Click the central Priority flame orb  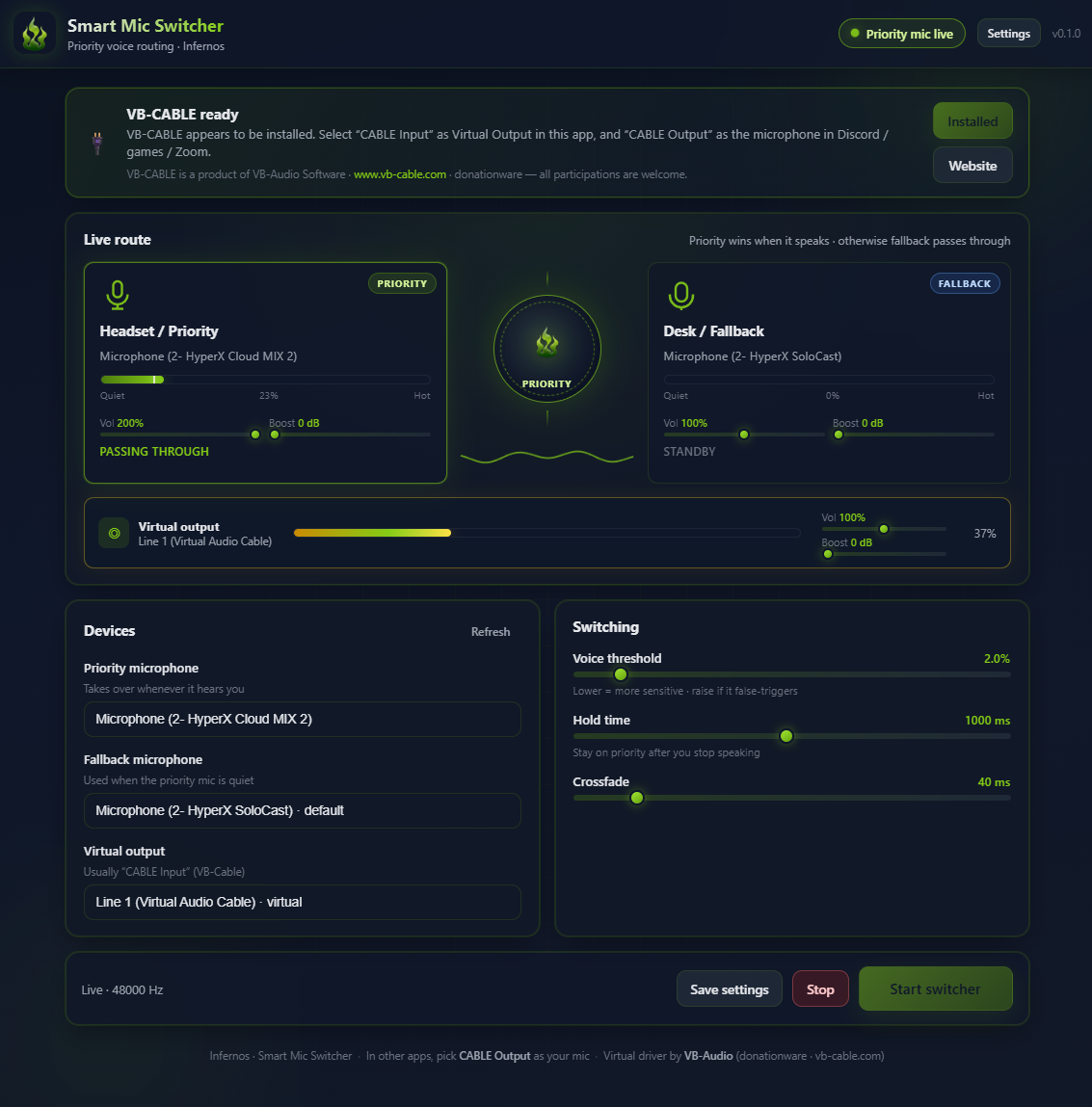tap(546, 349)
